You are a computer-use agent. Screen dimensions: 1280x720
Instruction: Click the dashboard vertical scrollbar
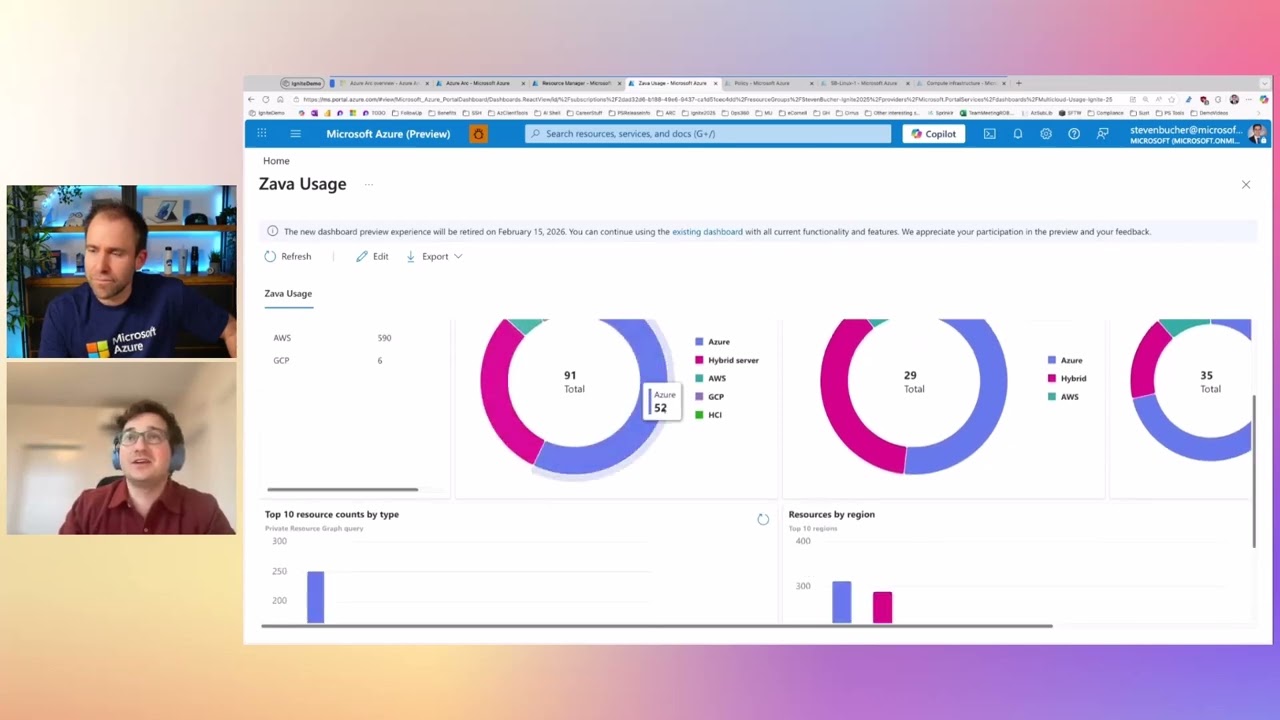point(1254,470)
